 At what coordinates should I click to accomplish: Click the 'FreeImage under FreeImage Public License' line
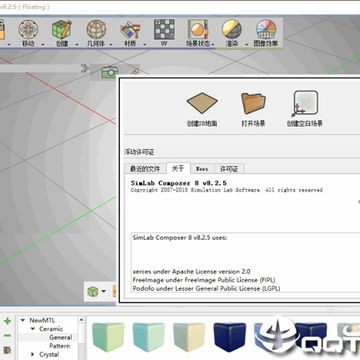tap(204, 280)
